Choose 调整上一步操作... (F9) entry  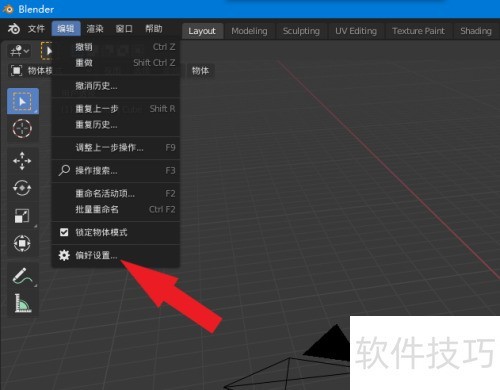coord(116,148)
